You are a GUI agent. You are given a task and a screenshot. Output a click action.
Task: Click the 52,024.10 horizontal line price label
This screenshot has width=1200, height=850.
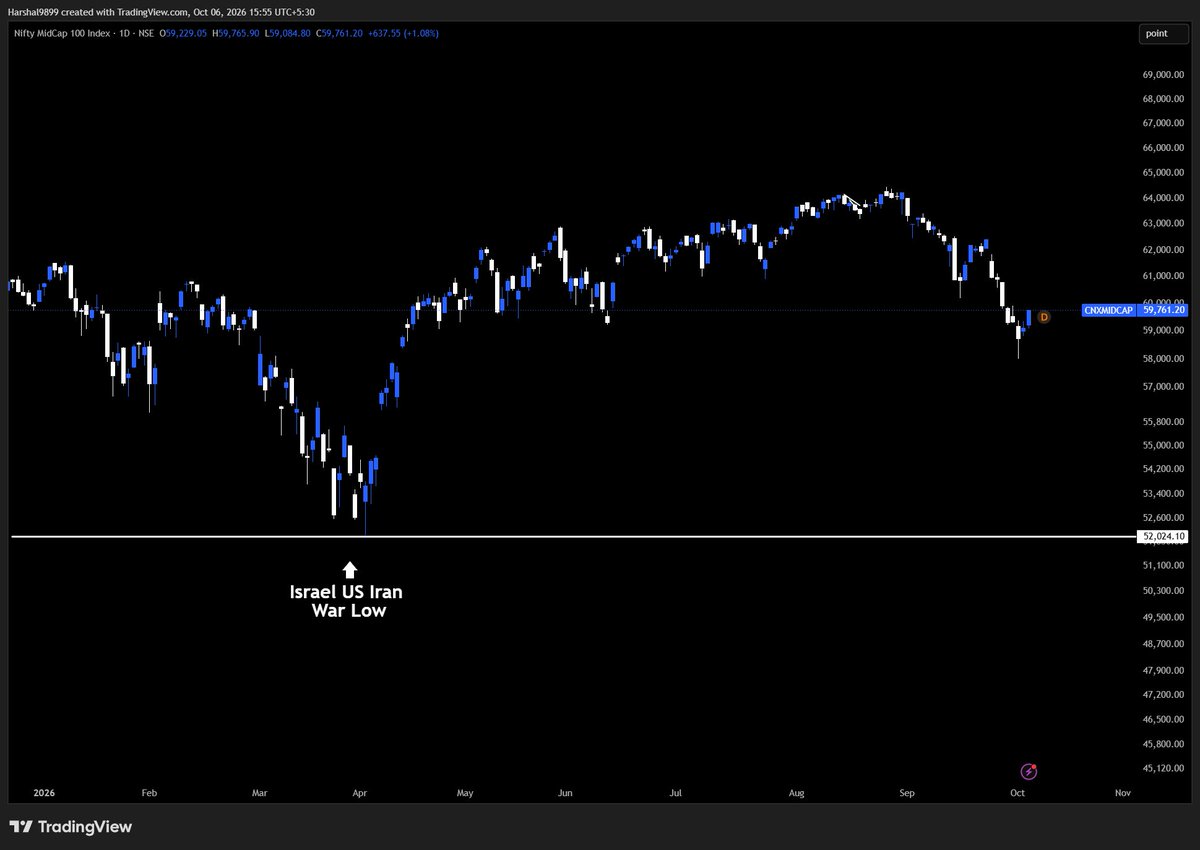point(1164,537)
